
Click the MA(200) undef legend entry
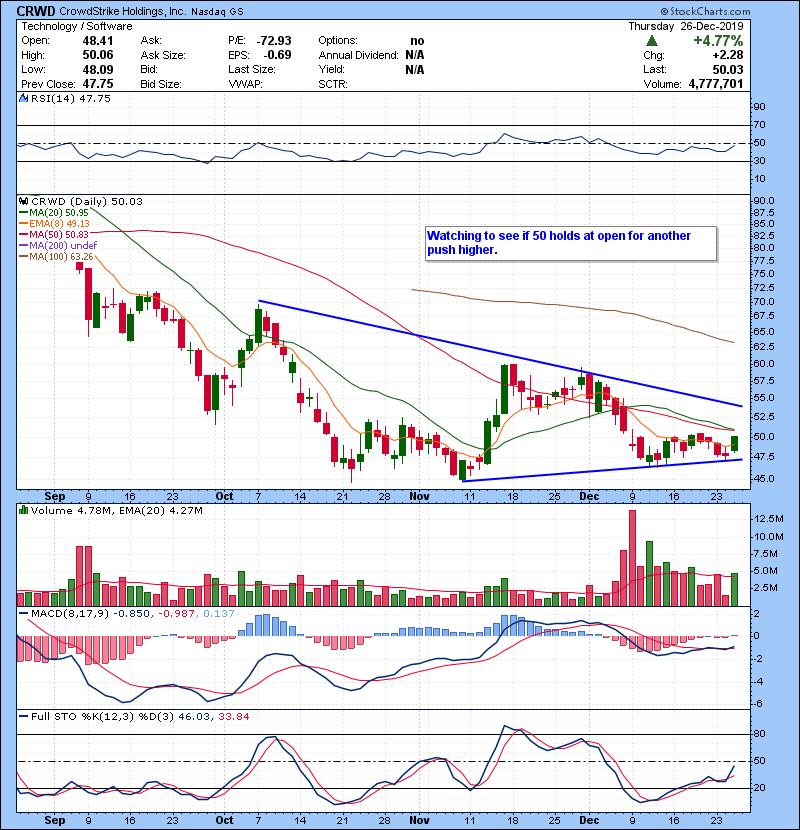click(58, 245)
